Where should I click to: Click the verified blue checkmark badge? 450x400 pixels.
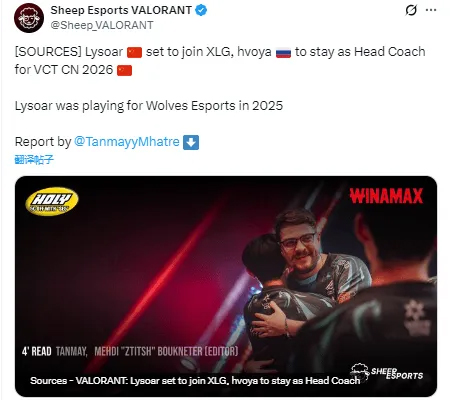(201, 10)
